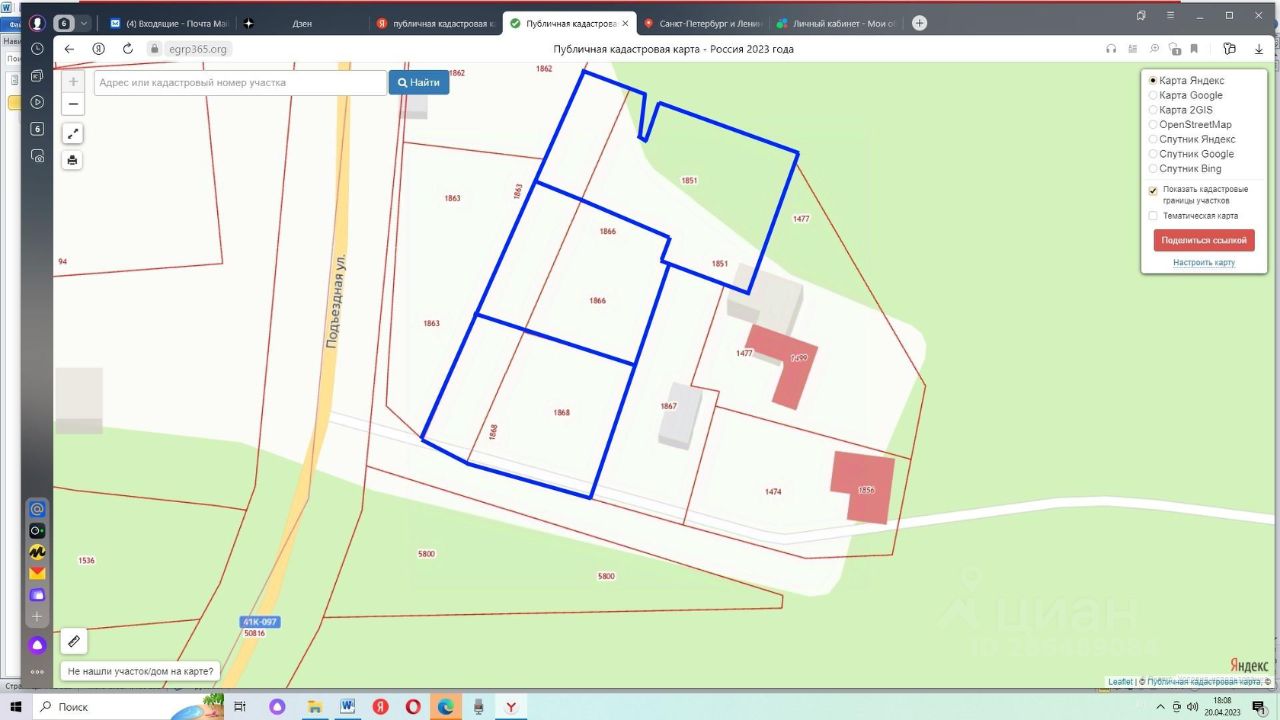Toggle fullscreen map view

click(x=73, y=133)
